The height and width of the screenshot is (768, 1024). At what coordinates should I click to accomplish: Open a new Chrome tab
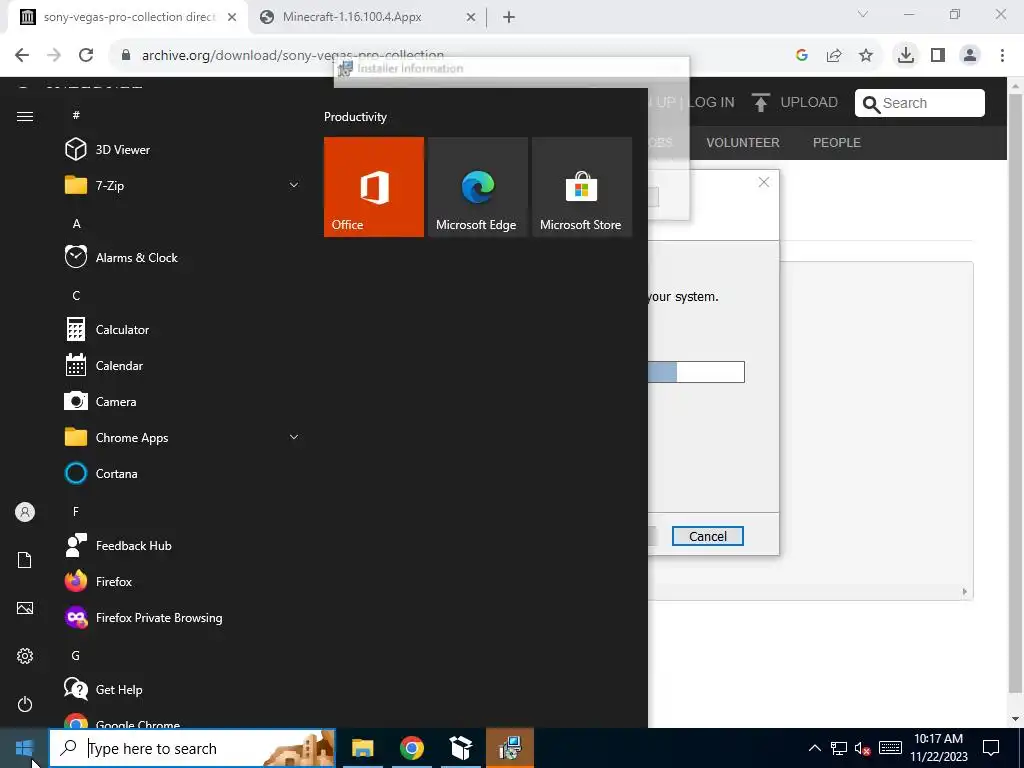tap(509, 17)
